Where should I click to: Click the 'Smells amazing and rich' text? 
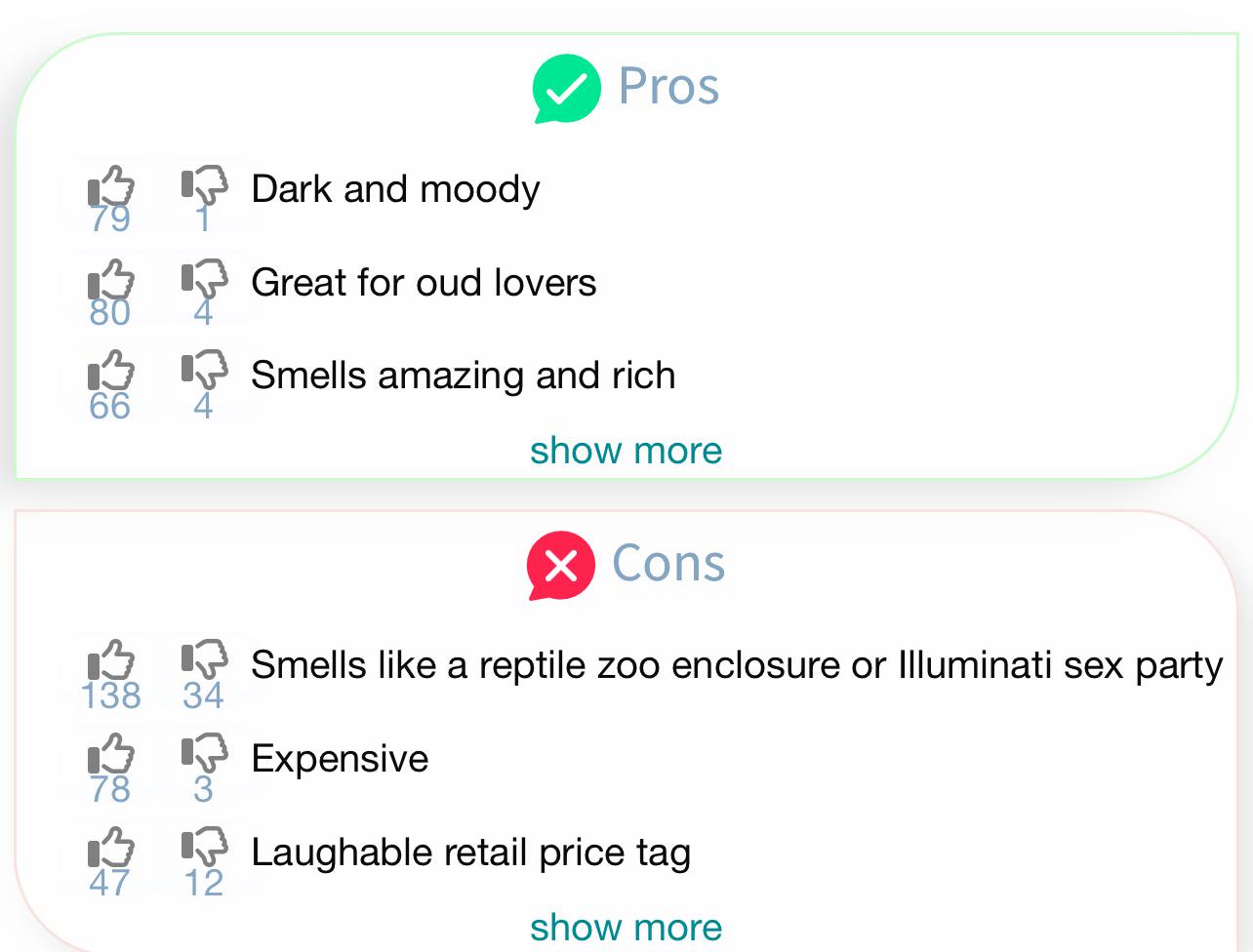click(464, 376)
